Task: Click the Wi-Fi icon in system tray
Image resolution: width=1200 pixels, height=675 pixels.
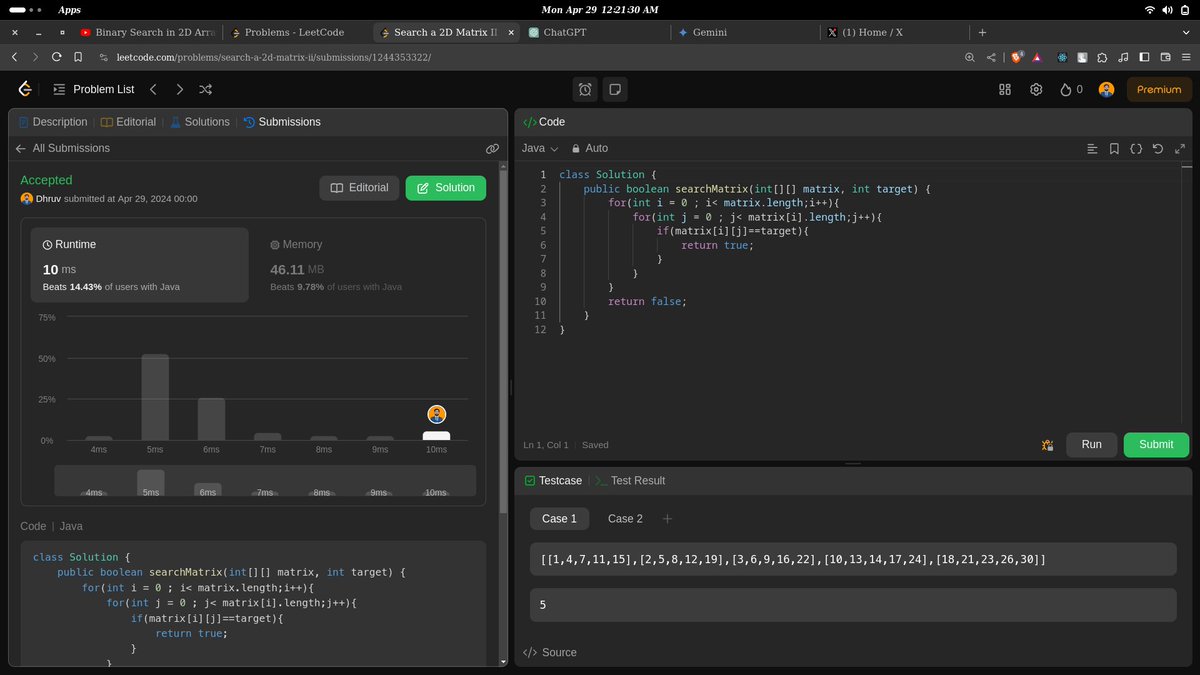Action: 1150,10
